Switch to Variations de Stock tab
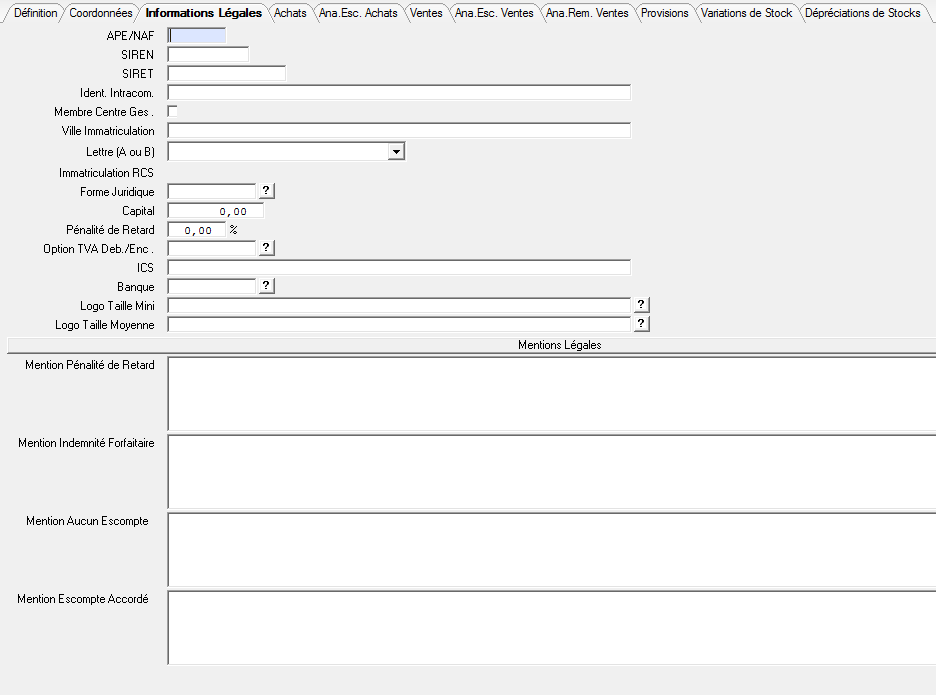This screenshot has height=695, width=936. 746,13
